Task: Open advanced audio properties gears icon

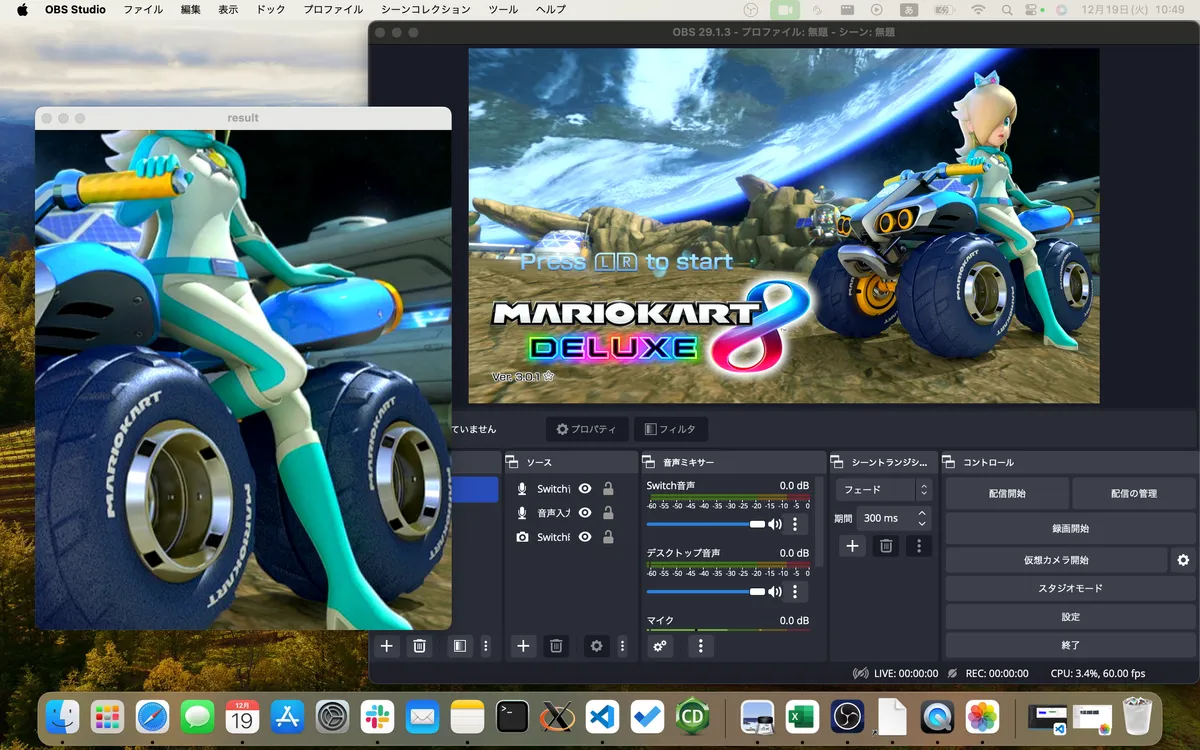Action: (660, 646)
